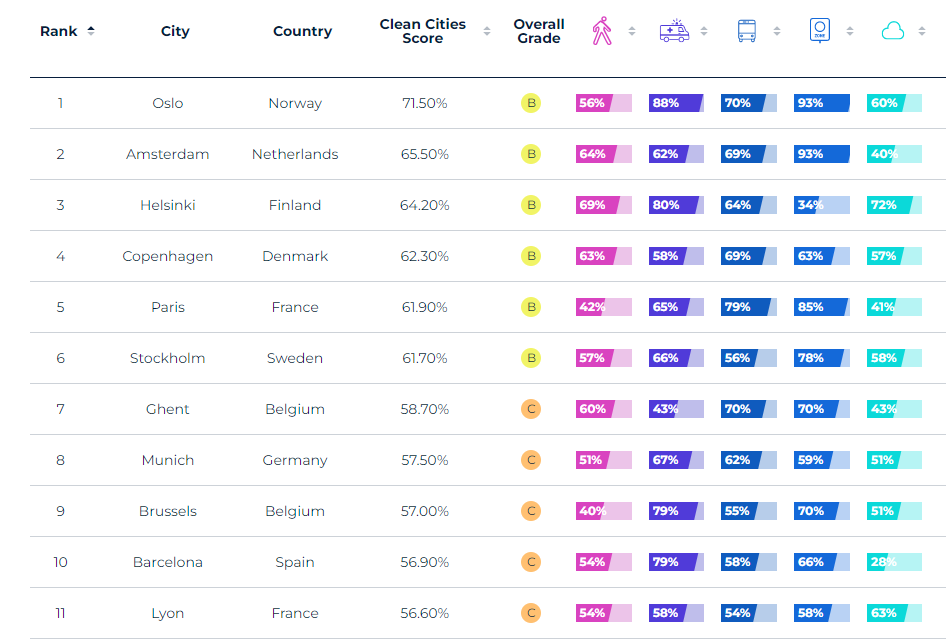
Task: Click the cloud air quality icon
Action: point(893,31)
